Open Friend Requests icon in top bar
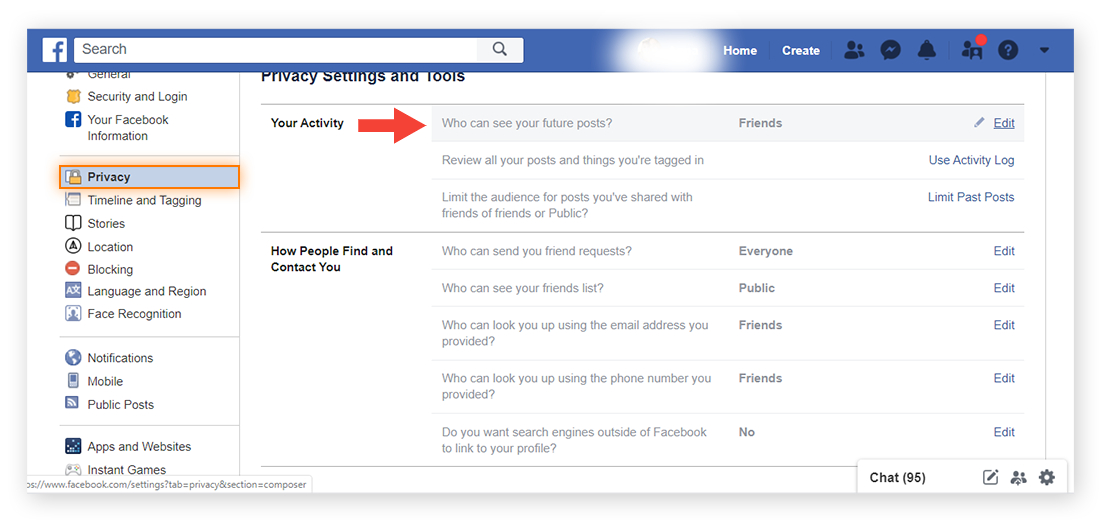Screen dimensions: 1100x524 coord(854,50)
